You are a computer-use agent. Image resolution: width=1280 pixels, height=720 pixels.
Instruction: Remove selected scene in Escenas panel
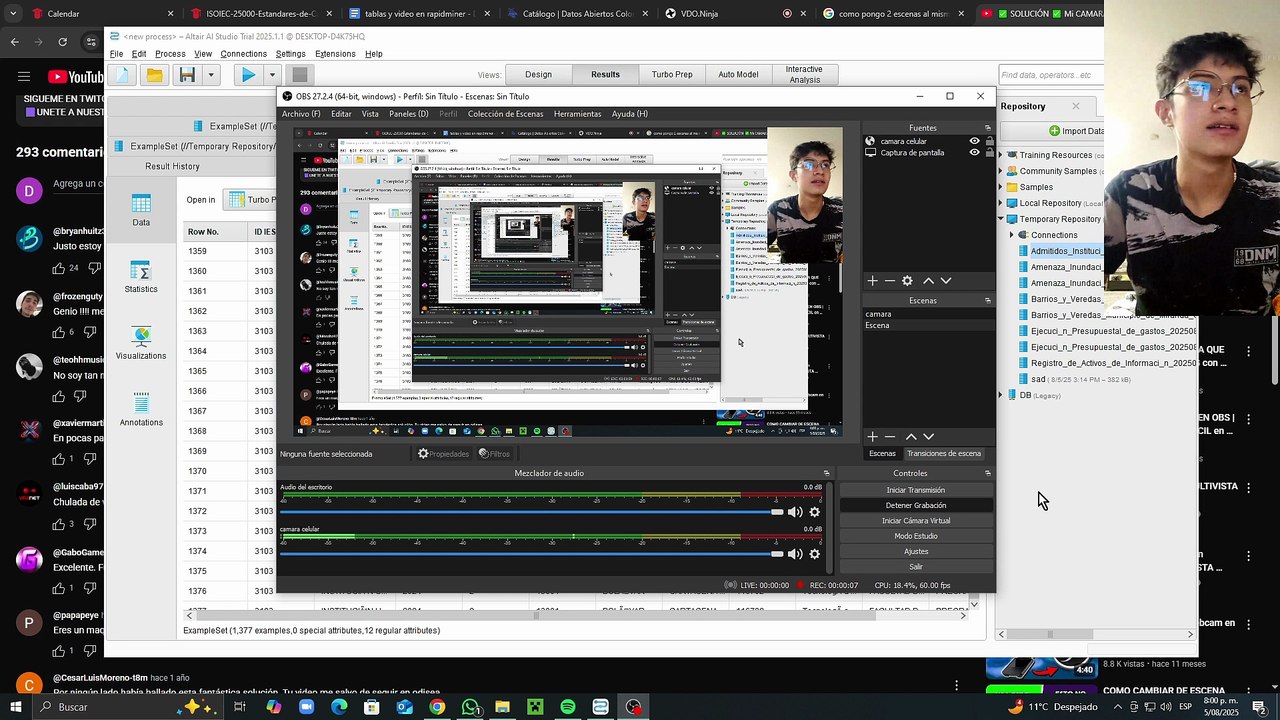(889, 437)
